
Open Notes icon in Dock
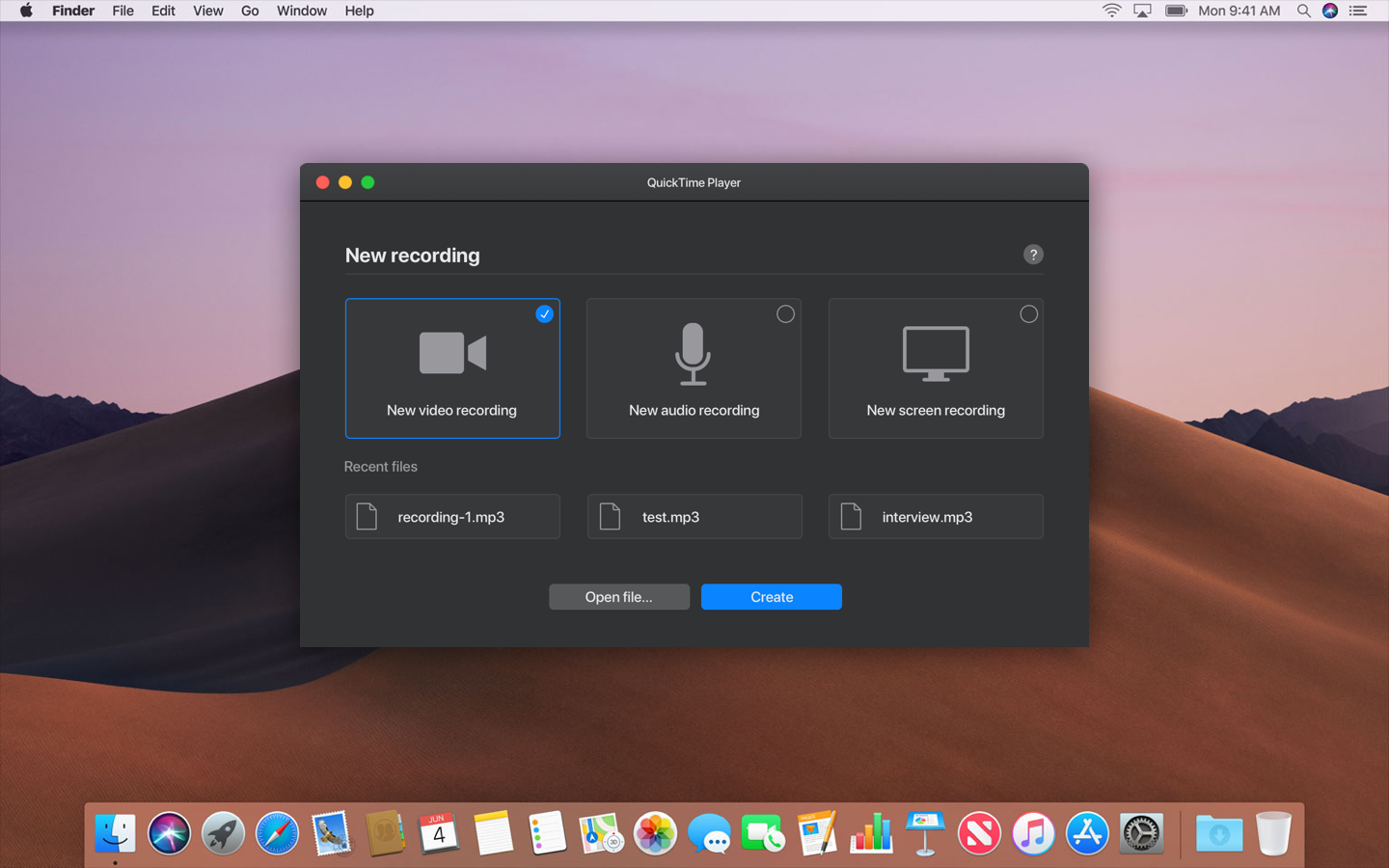tap(493, 833)
